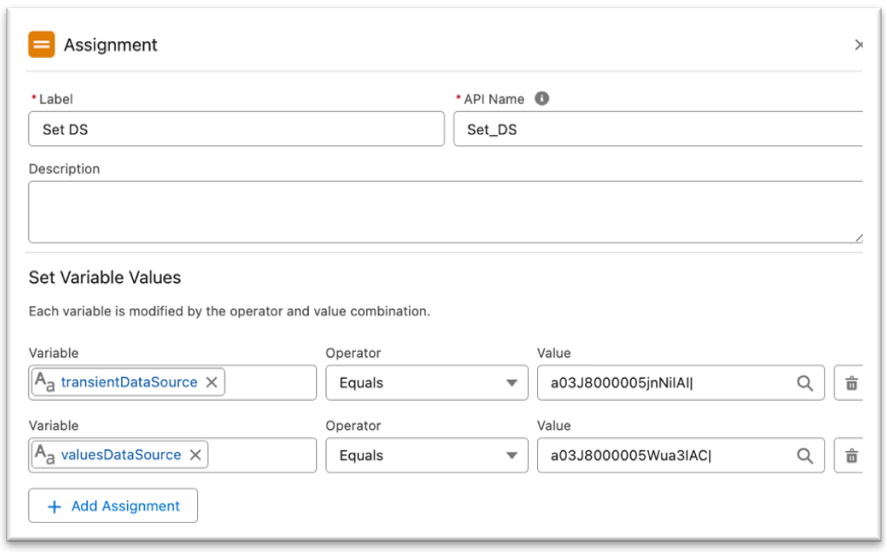Click the Aa text icon on valuesDataSource
Image resolution: width=887 pixels, height=552 pixels.
point(45,456)
